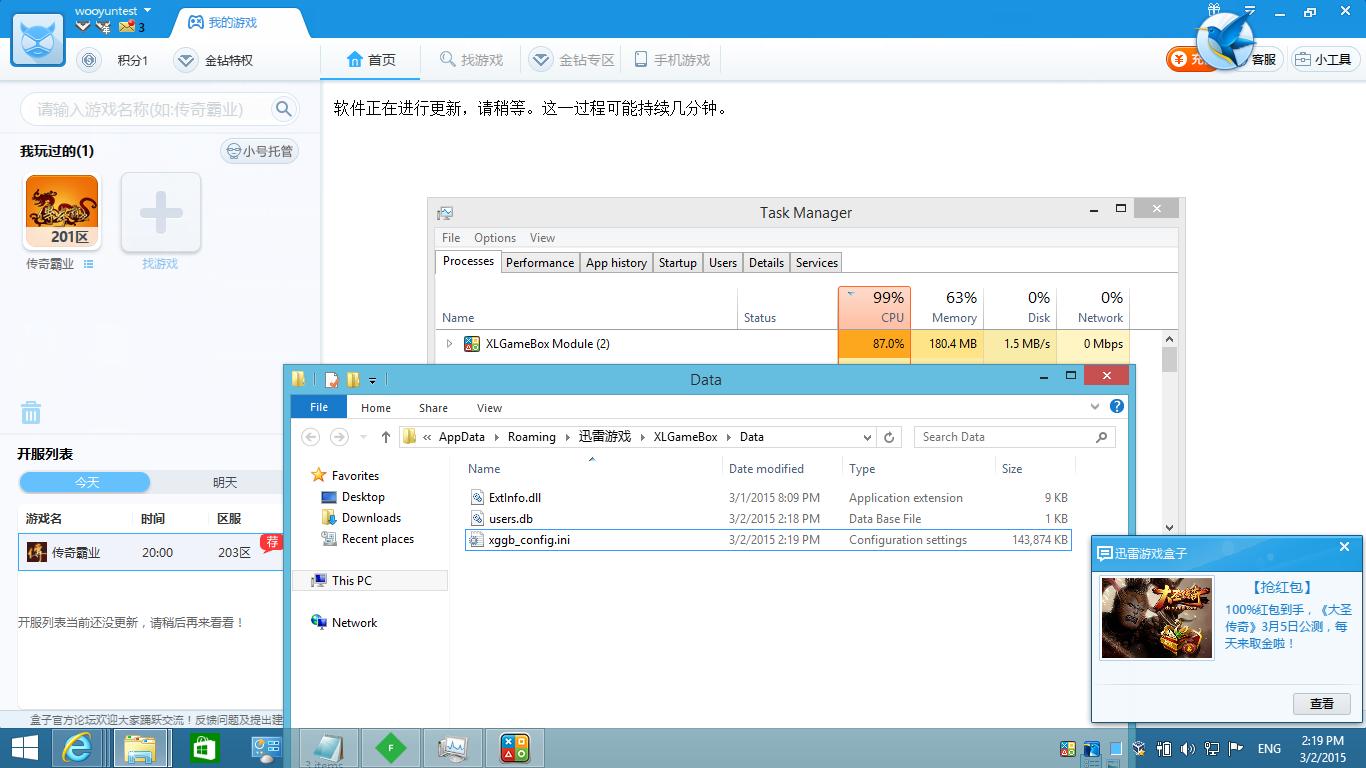Open the 传奇霸业 201区 game thumbnail

(62, 212)
